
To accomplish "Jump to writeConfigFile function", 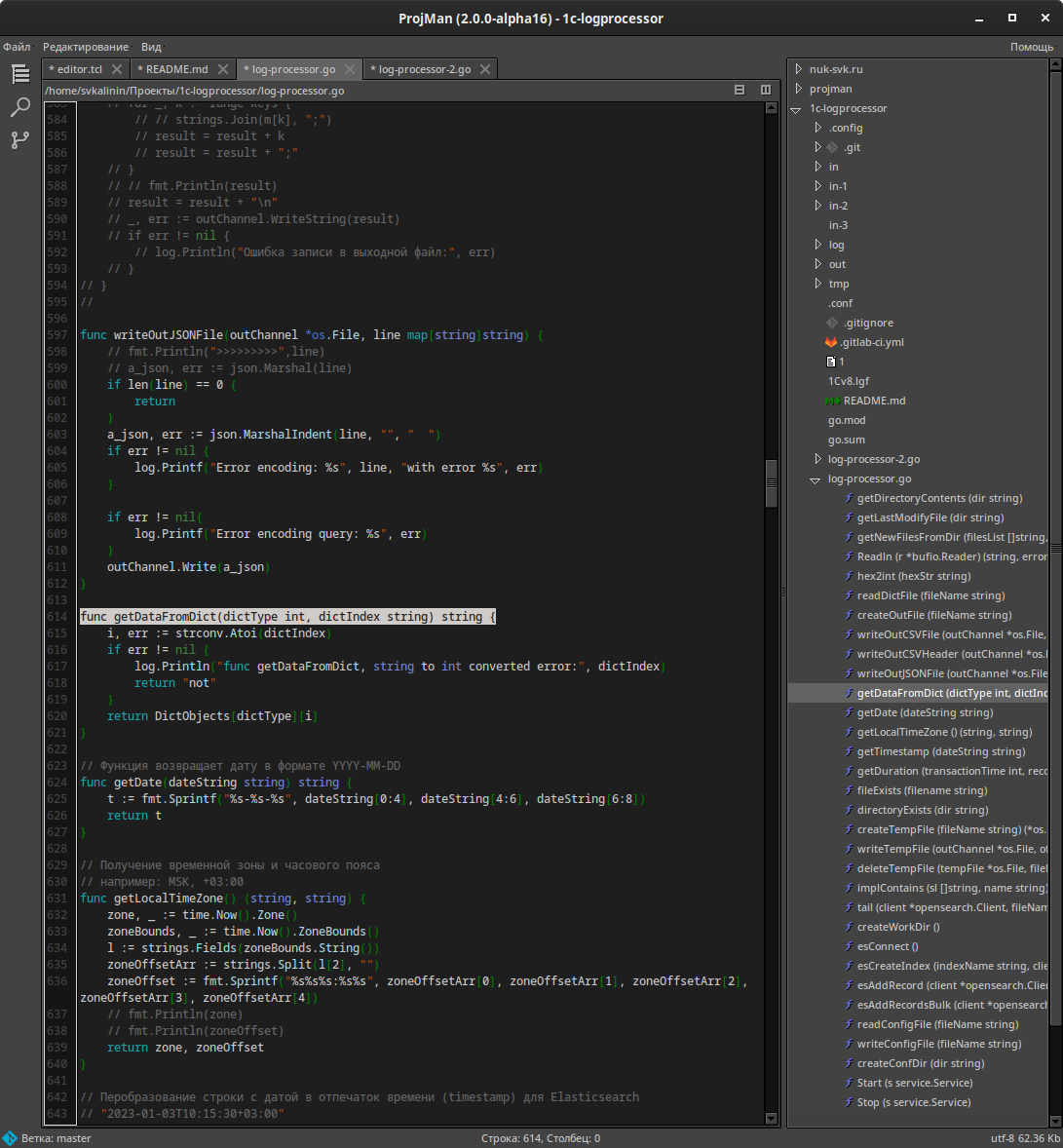I will pos(939,1044).
